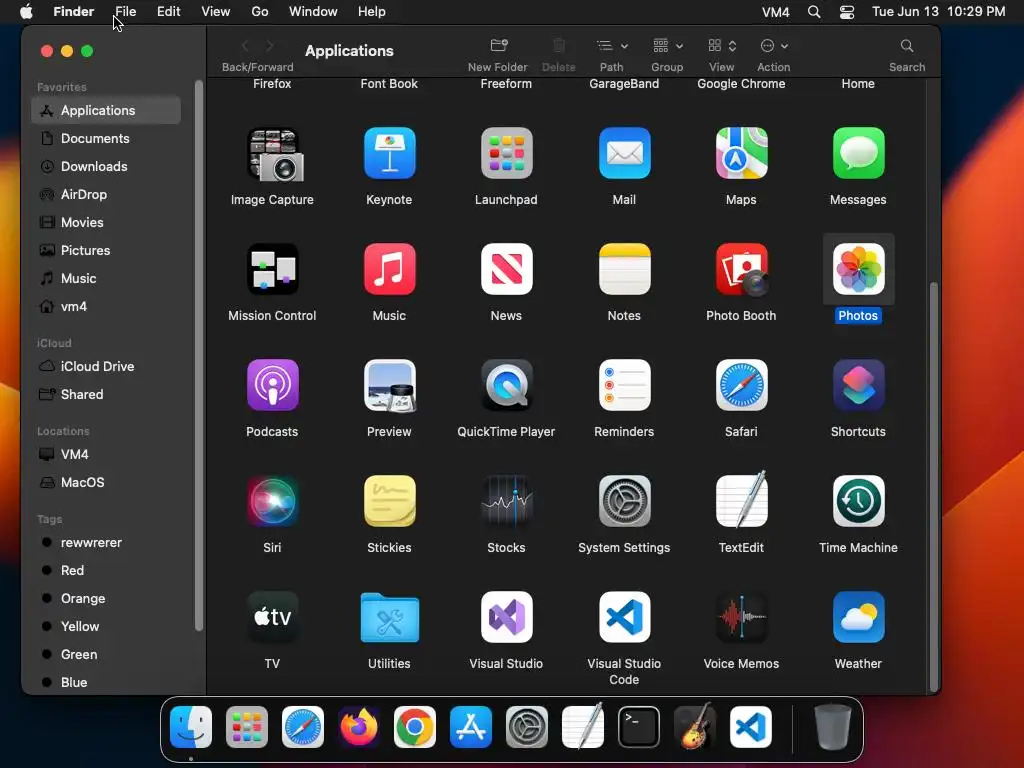This screenshot has width=1024, height=768.
Task: Open the View menu in menu bar
Action: [x=216, y=12]
